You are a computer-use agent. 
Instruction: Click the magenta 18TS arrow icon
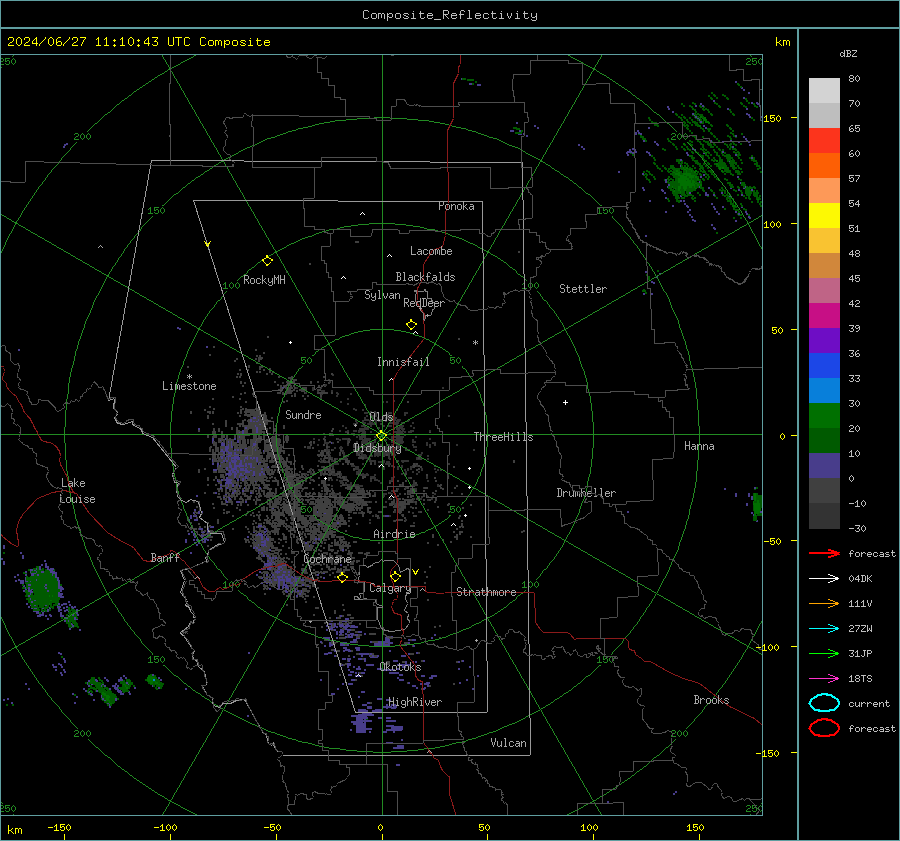click(x=824, y=679)
